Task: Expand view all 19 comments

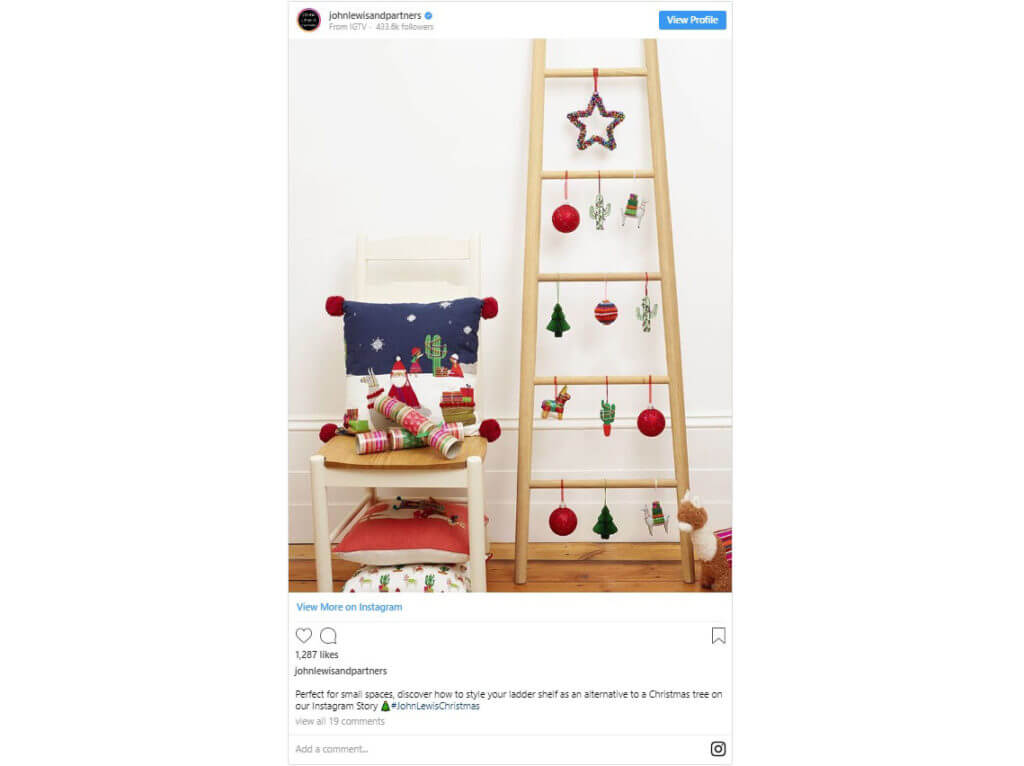Action: coord(340,721)
